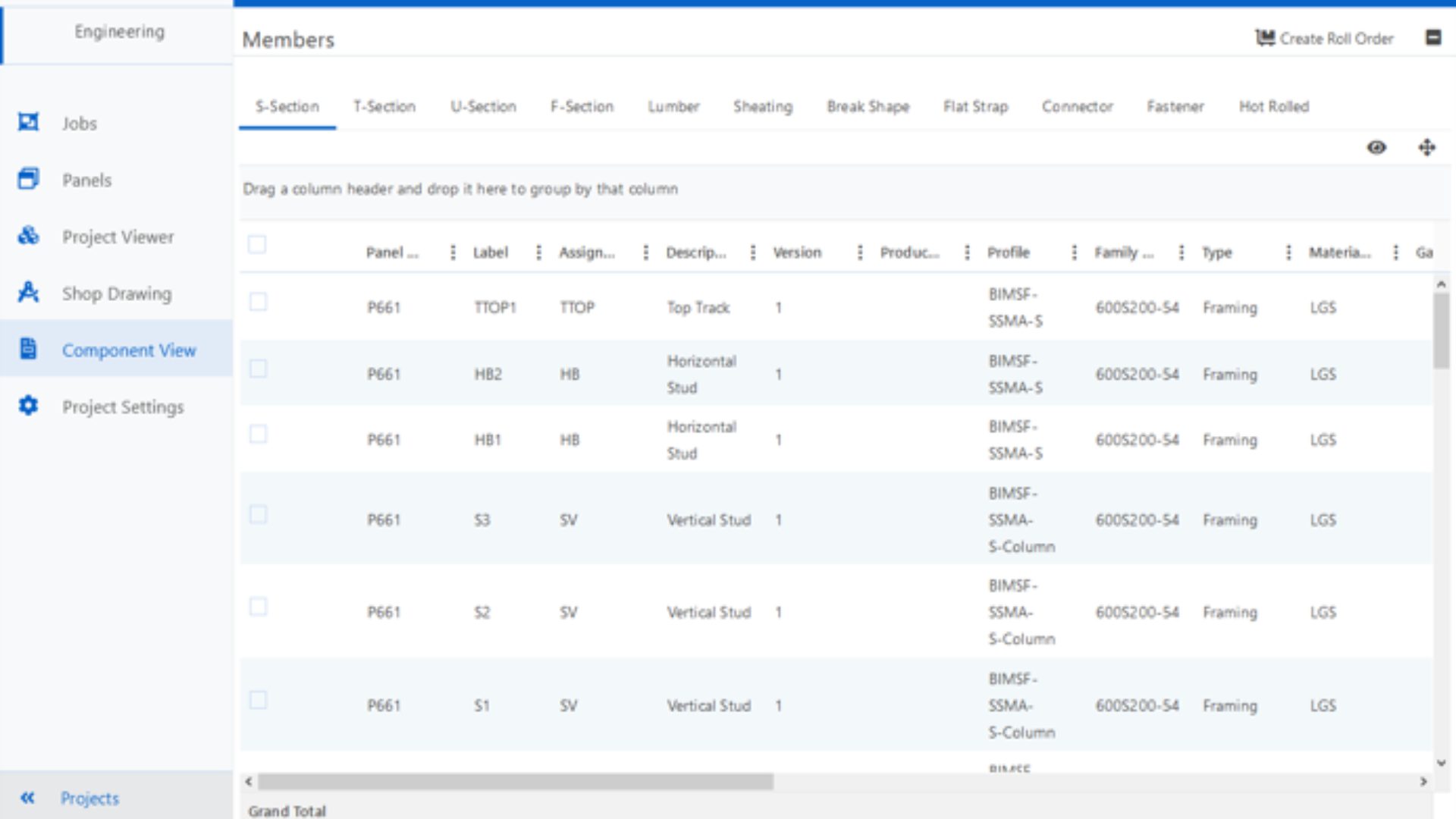Click the Component View menu item

click(128, 350)
